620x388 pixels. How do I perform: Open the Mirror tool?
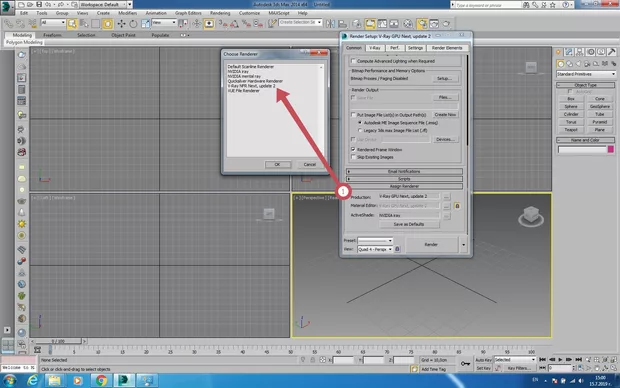[331, 24]
